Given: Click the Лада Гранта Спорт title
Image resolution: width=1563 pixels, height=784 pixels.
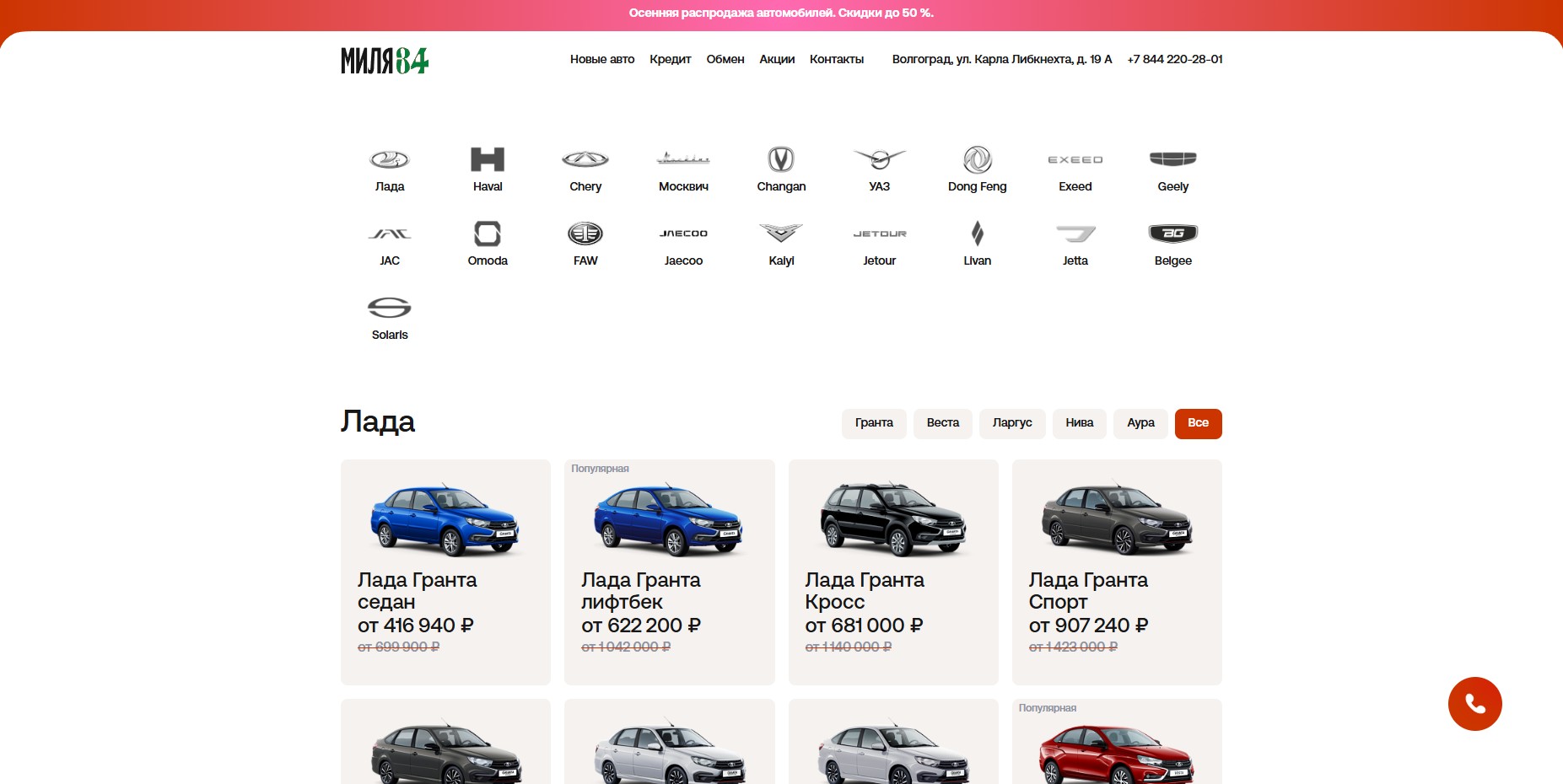Looking at the screenshot, I should [1088, 591].
